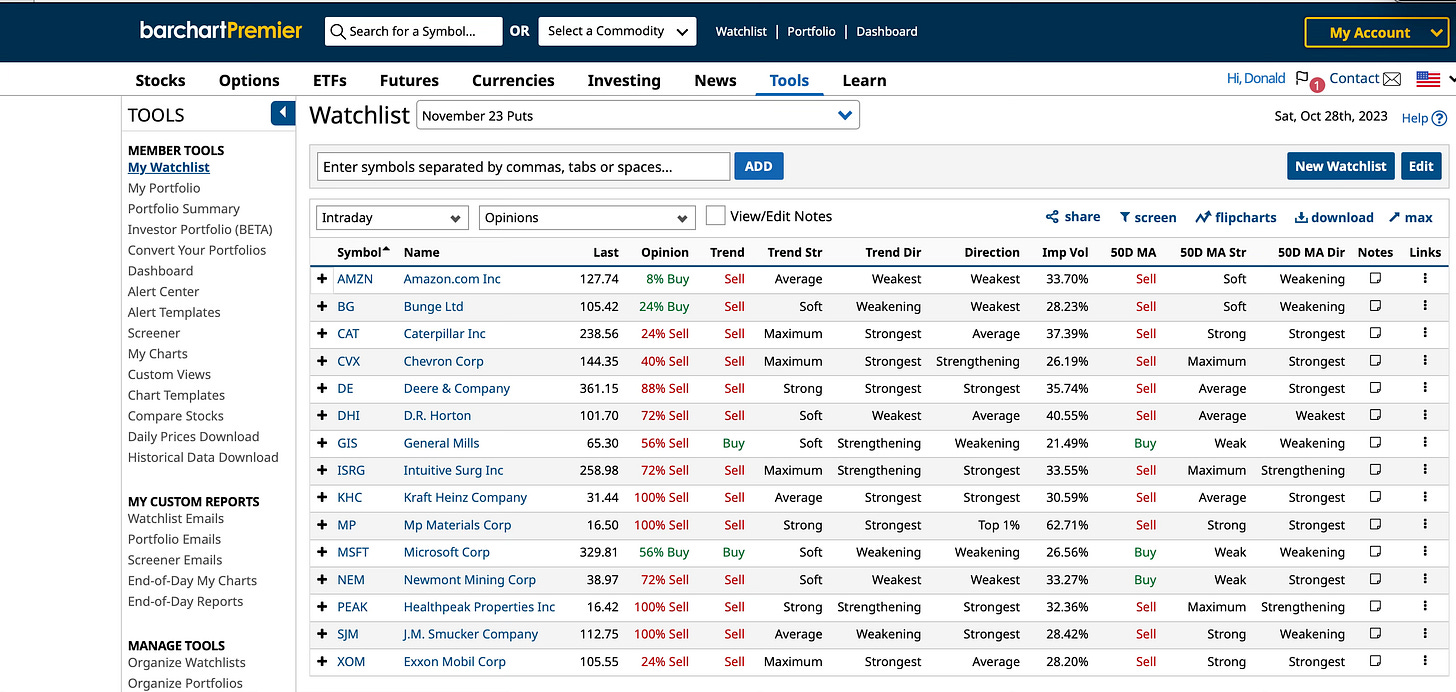Open the My Account dropdown
The width and height of the screenshot is (1456, 692).
click(x=1375, y=32)
